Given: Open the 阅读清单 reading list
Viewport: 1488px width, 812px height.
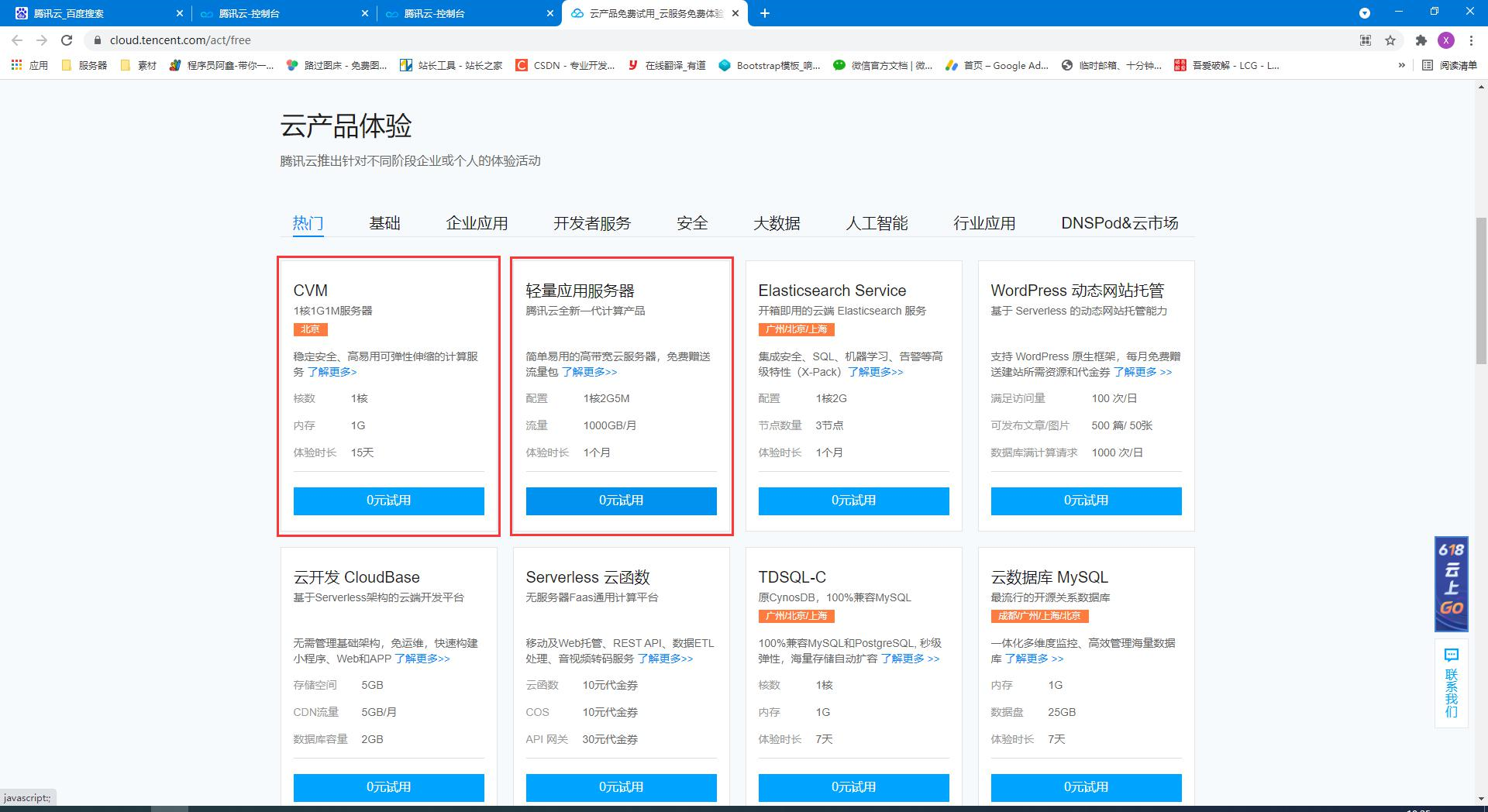Looking at the screenshot, I should (1450, 66).
